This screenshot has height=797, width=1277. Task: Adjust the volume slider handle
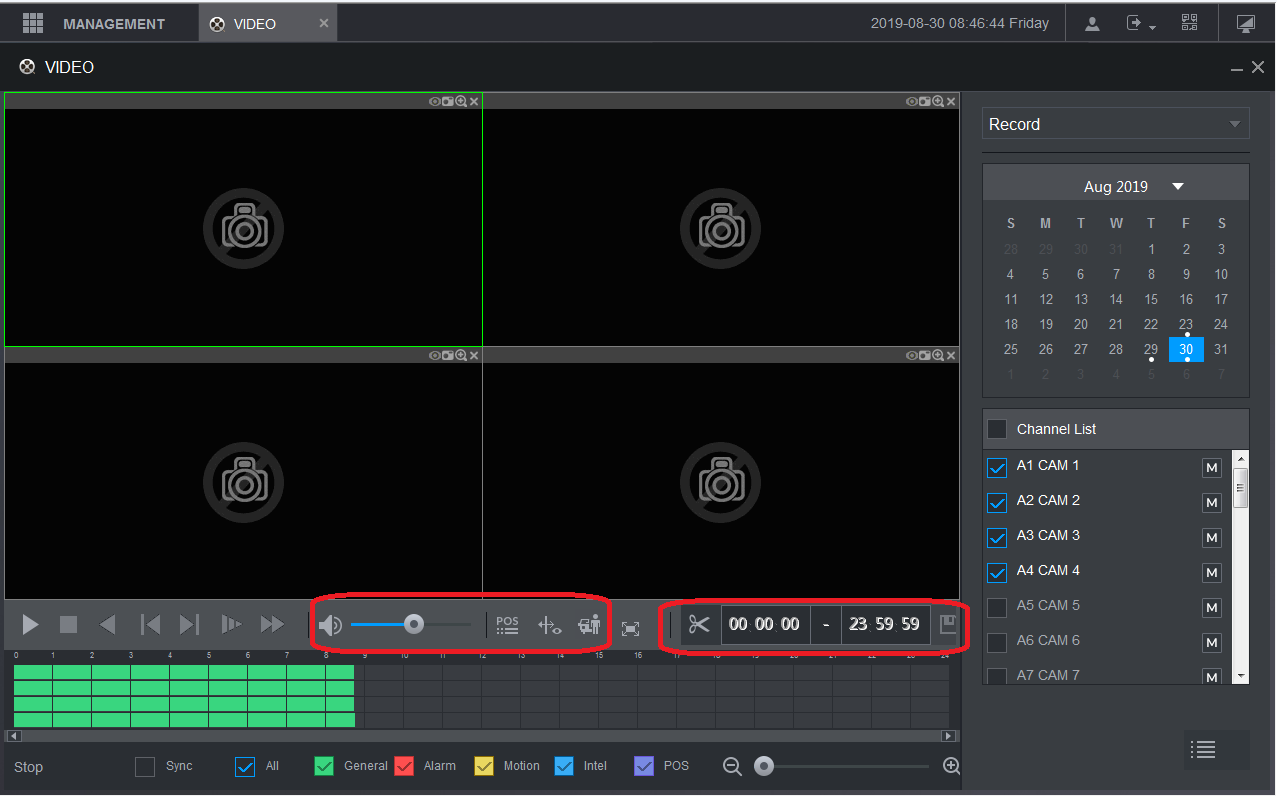click(413, 625)
